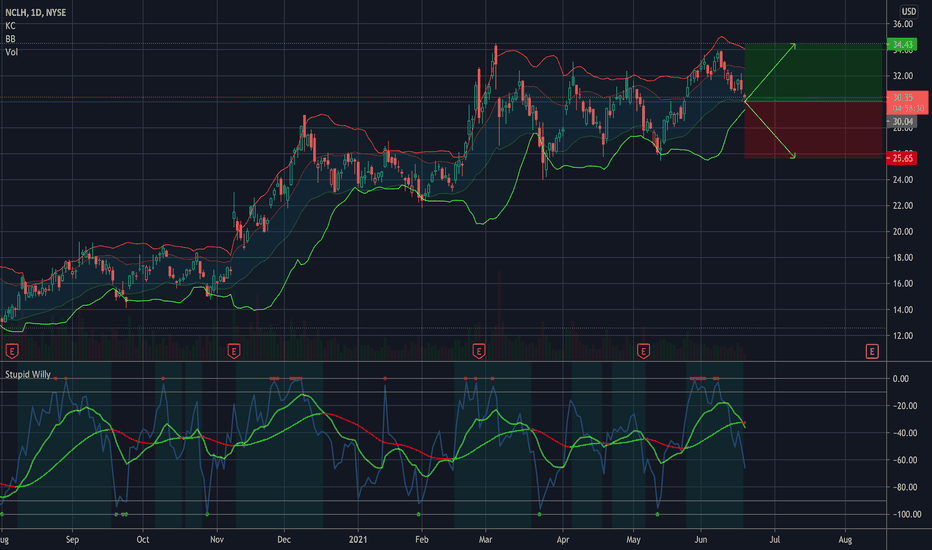Click the earnings marker near August 2020
Viewport: 932px width, 550px height.
(11, 351)
